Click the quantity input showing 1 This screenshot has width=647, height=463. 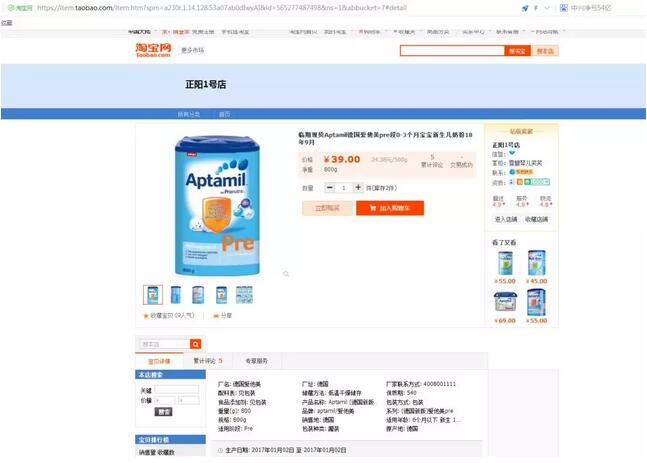[344, 188]
